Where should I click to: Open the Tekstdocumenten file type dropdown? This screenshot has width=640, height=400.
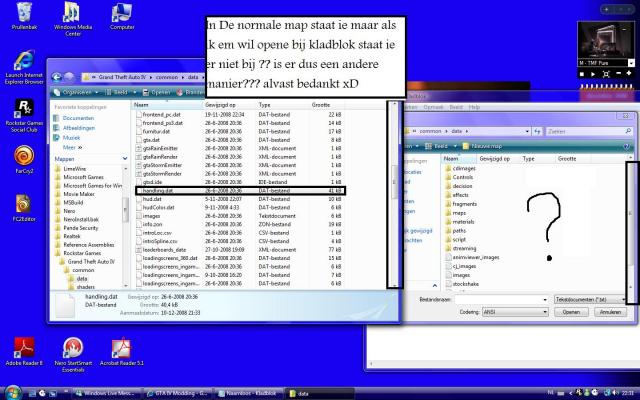[589, 300]
